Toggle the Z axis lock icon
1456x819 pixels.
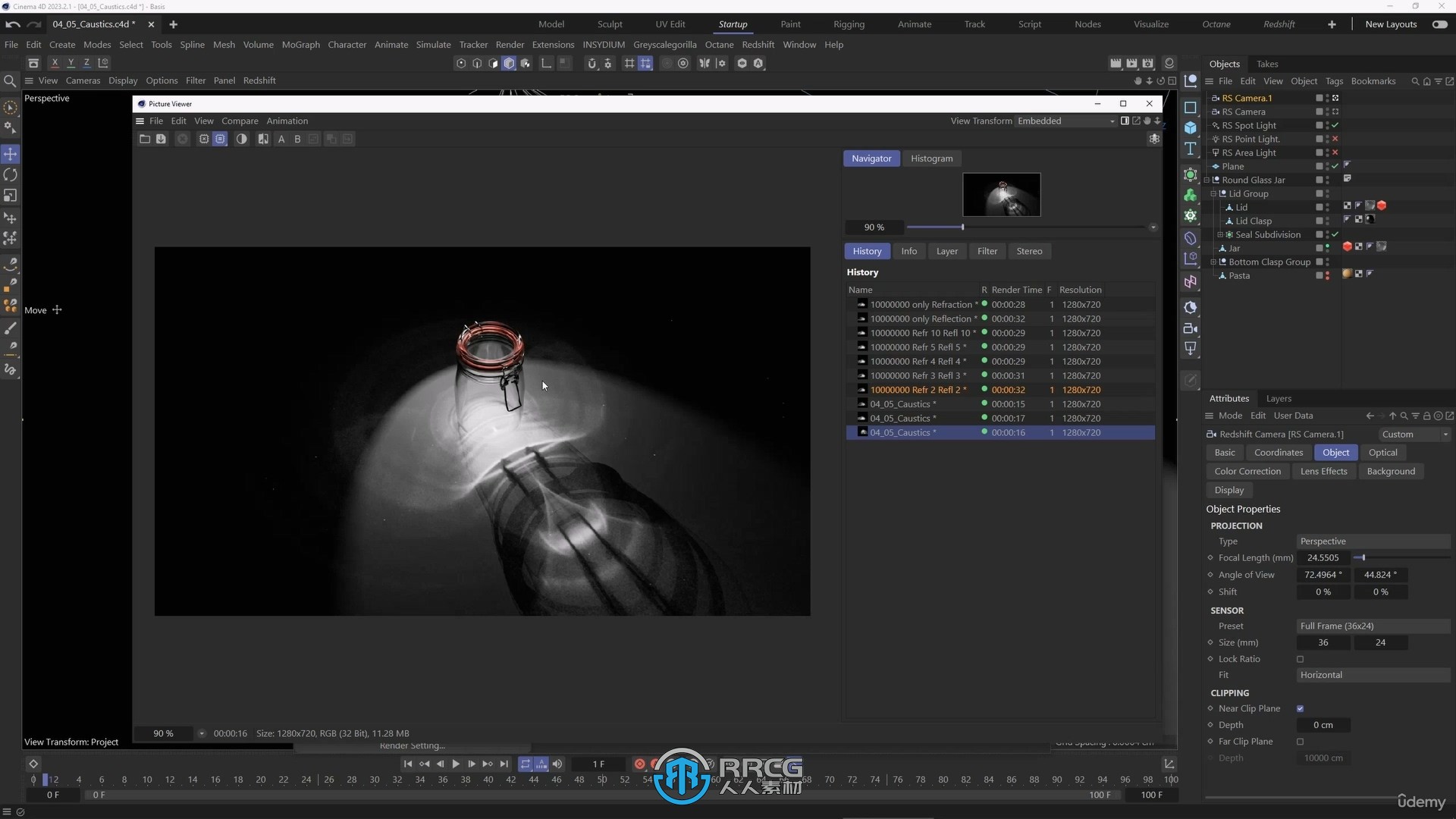click(x=86, y=63)
